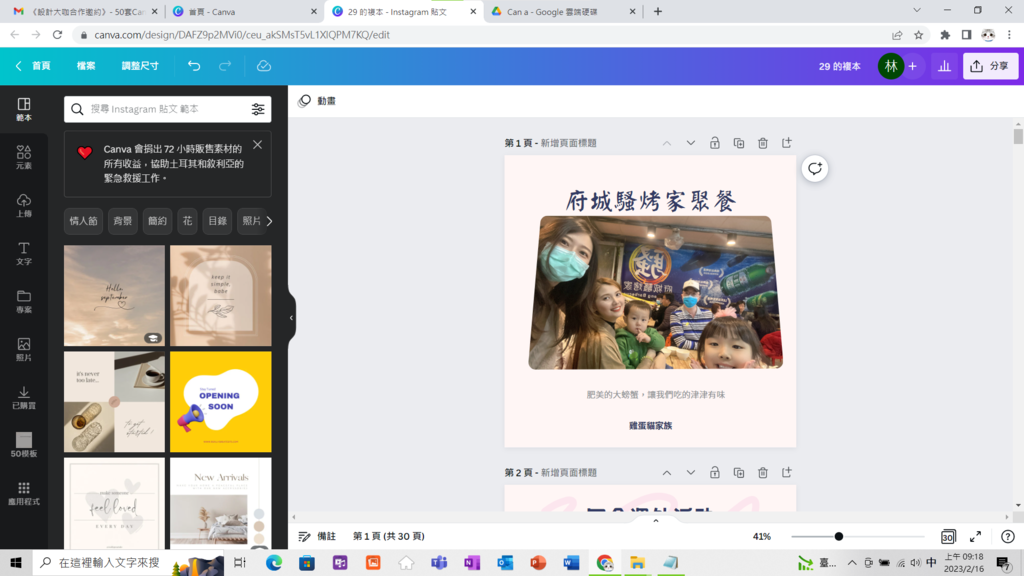
Task: Duplicate page 1 using copy icon
Action: (739, 143)
